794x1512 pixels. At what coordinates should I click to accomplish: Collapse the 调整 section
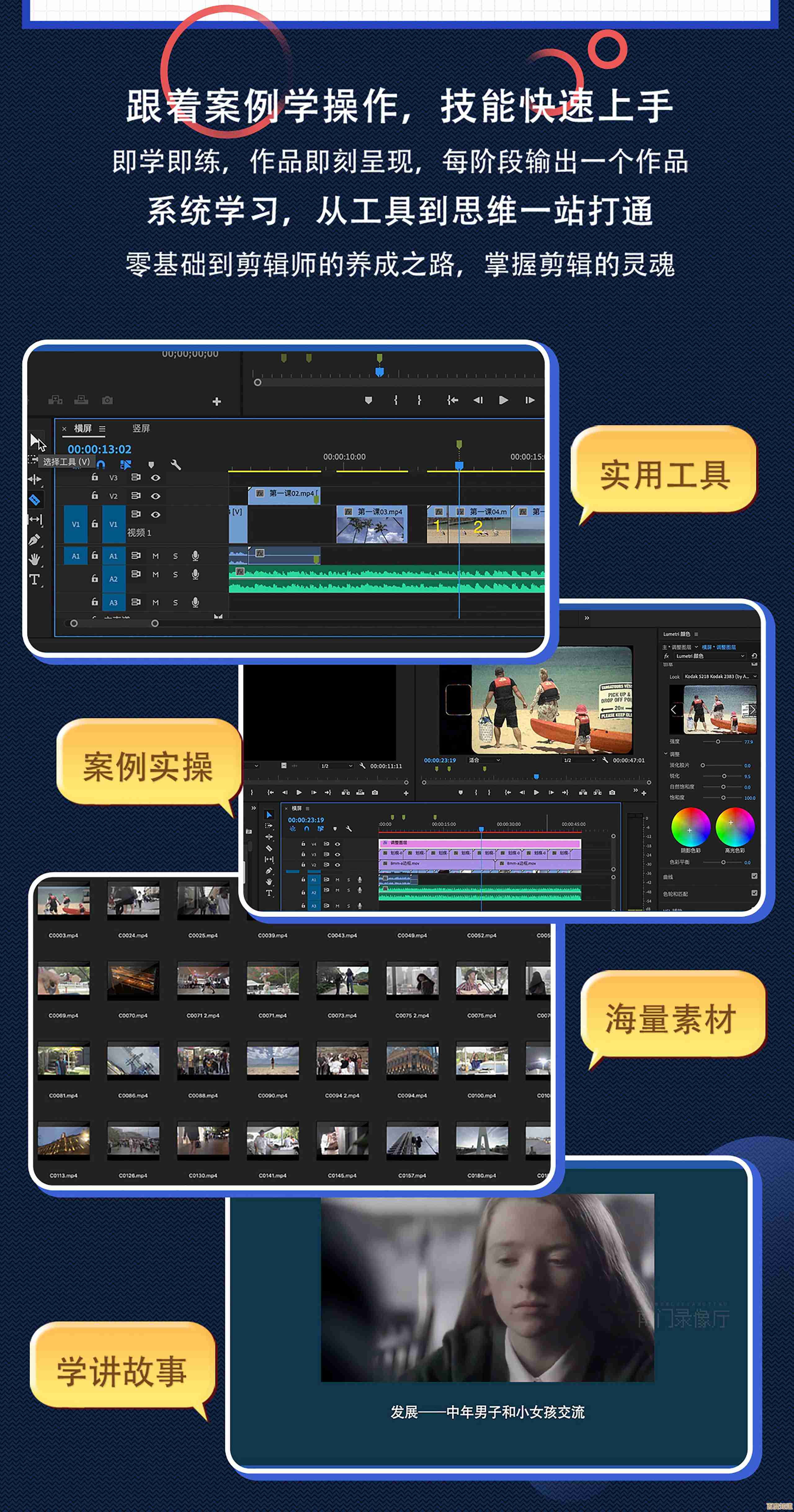click(x=666, y=754)
